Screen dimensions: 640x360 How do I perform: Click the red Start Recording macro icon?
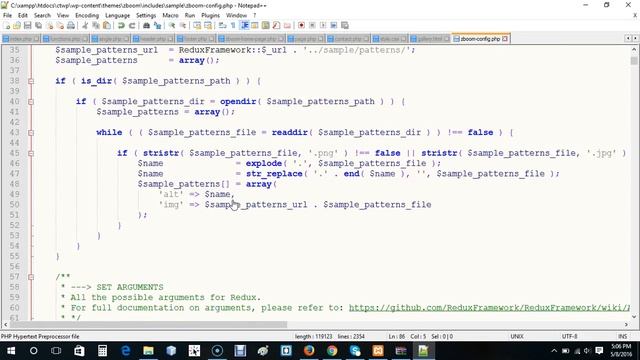tap(301, 26)
